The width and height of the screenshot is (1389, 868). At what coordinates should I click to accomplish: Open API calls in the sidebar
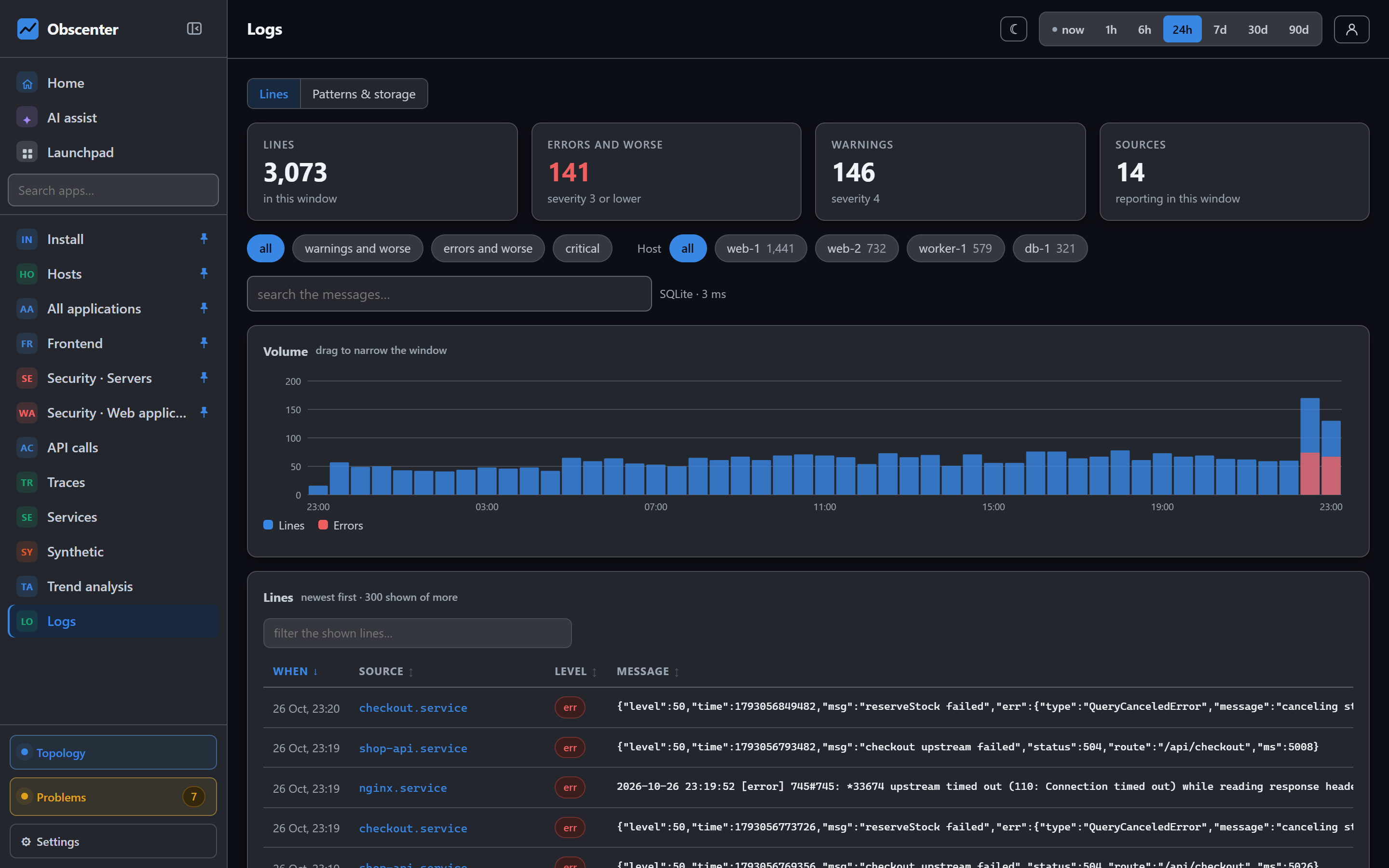pos(113,448)
